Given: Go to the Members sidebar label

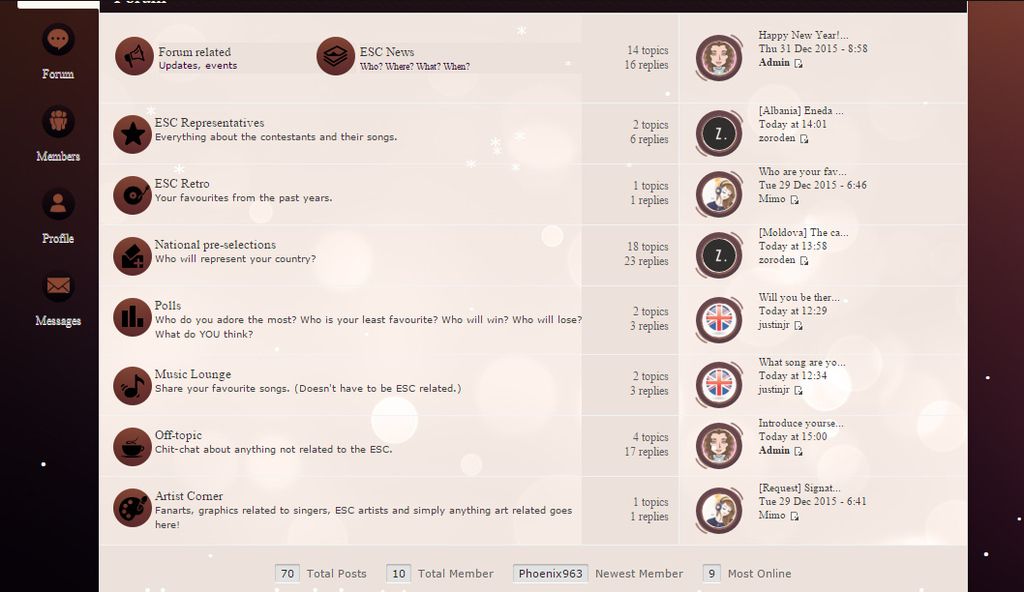Looking at the screenshot, I should coord(58,156).
